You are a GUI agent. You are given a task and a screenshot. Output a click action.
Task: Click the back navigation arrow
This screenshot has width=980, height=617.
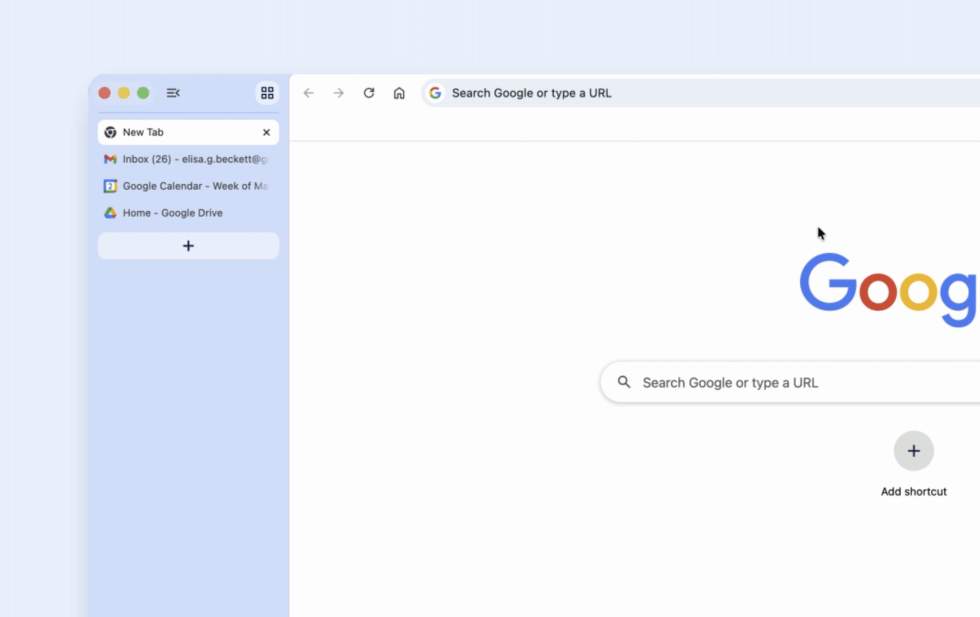pos(309,92)
